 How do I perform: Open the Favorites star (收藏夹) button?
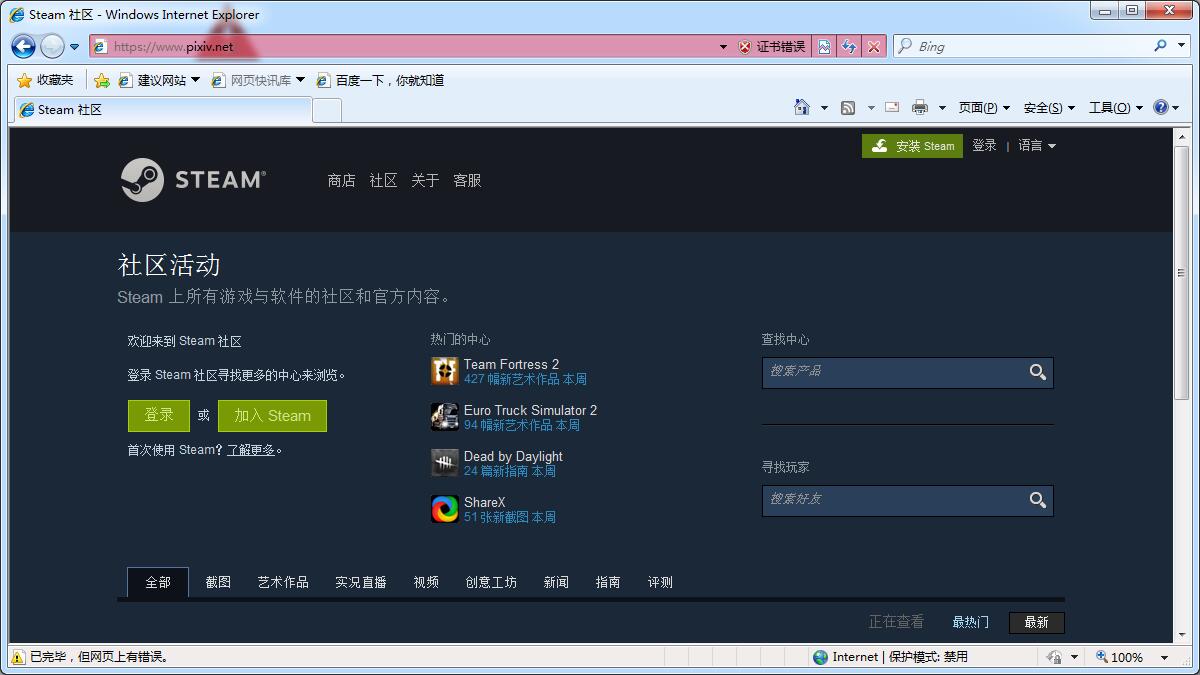tap(45, 80)
